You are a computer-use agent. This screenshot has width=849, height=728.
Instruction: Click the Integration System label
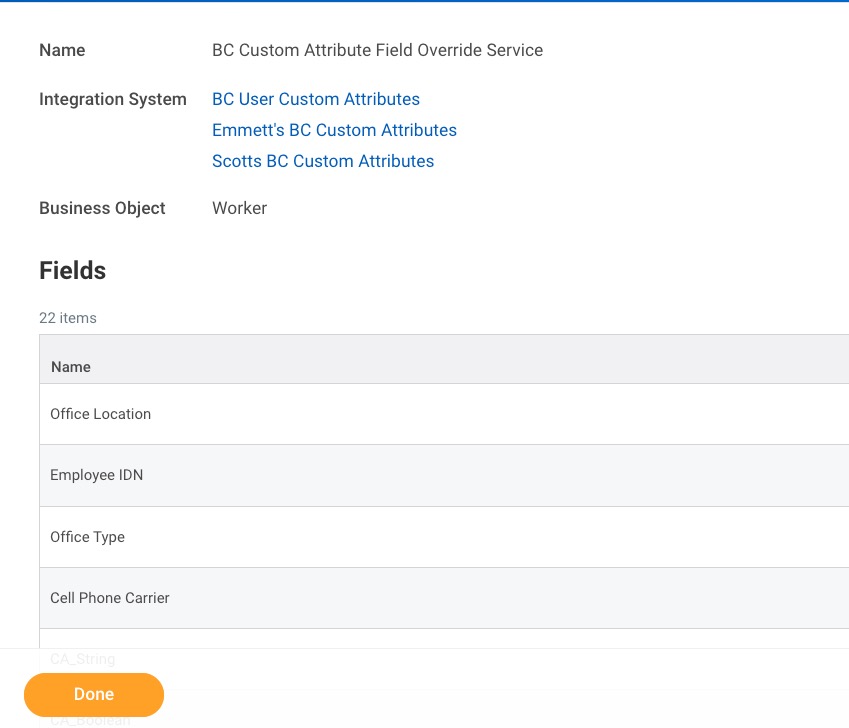tap(113, 99)
